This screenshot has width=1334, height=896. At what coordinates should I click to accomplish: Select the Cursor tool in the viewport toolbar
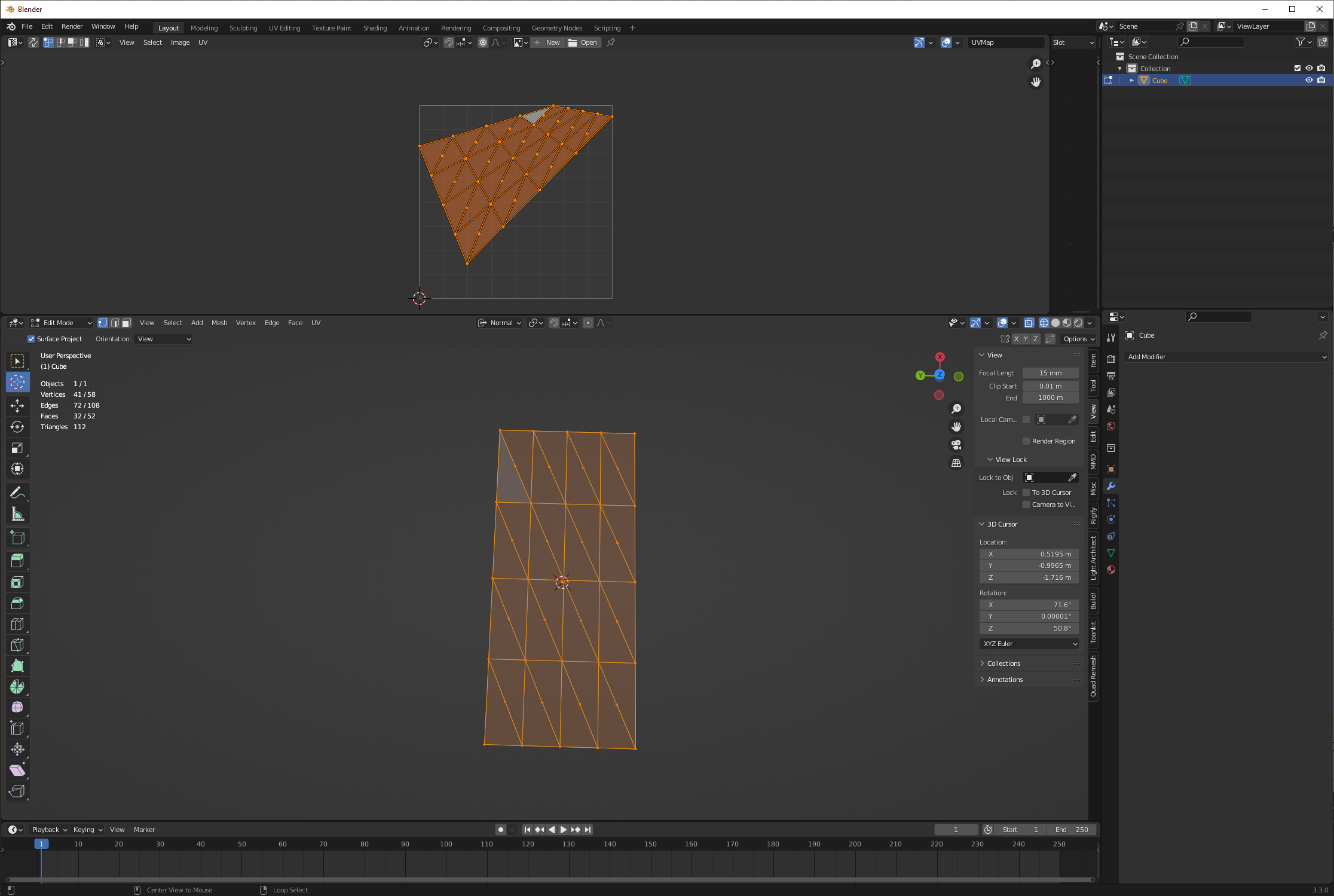tap(17, 382)
